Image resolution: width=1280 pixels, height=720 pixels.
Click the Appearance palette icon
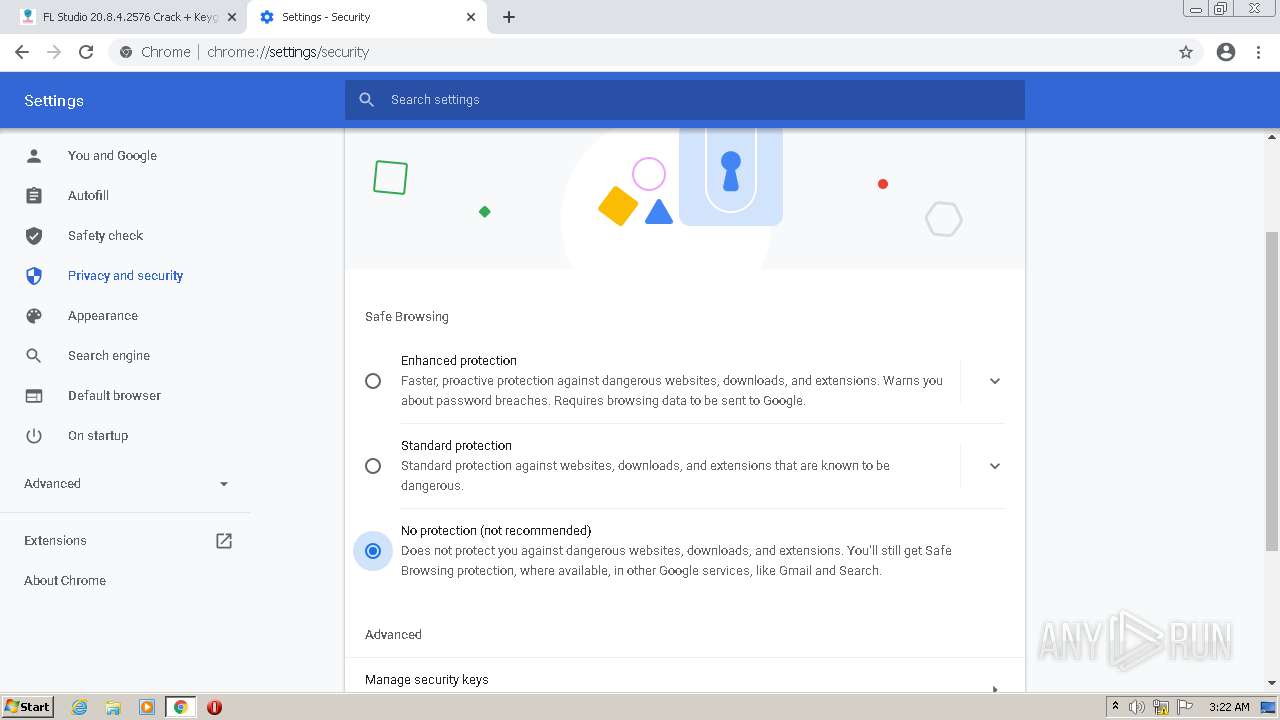coord(34,316)
